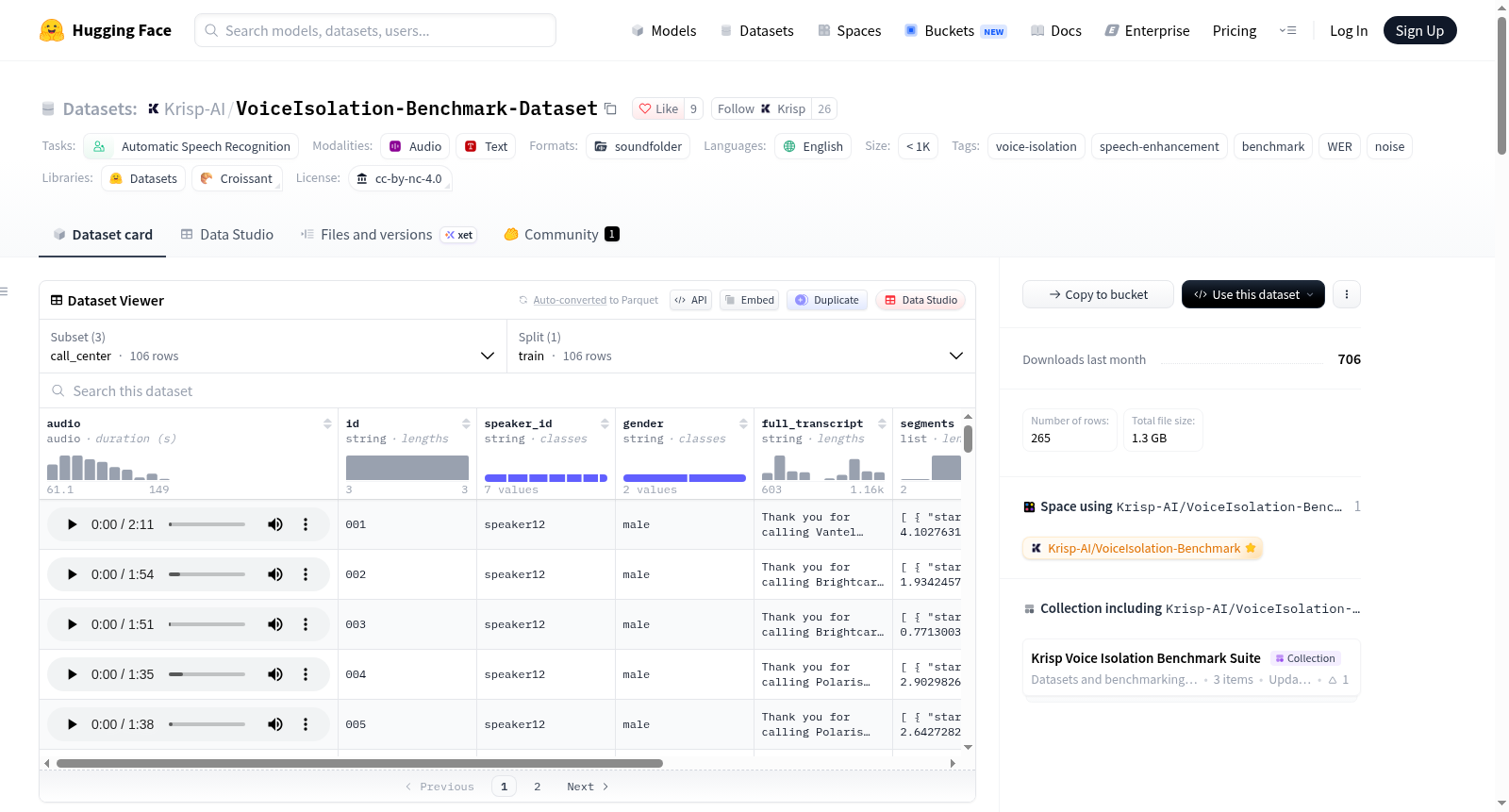Screen dimensions: 1509x812
Task: Click the horizontal table scrollbar
Action: click(x=359, y=763)
